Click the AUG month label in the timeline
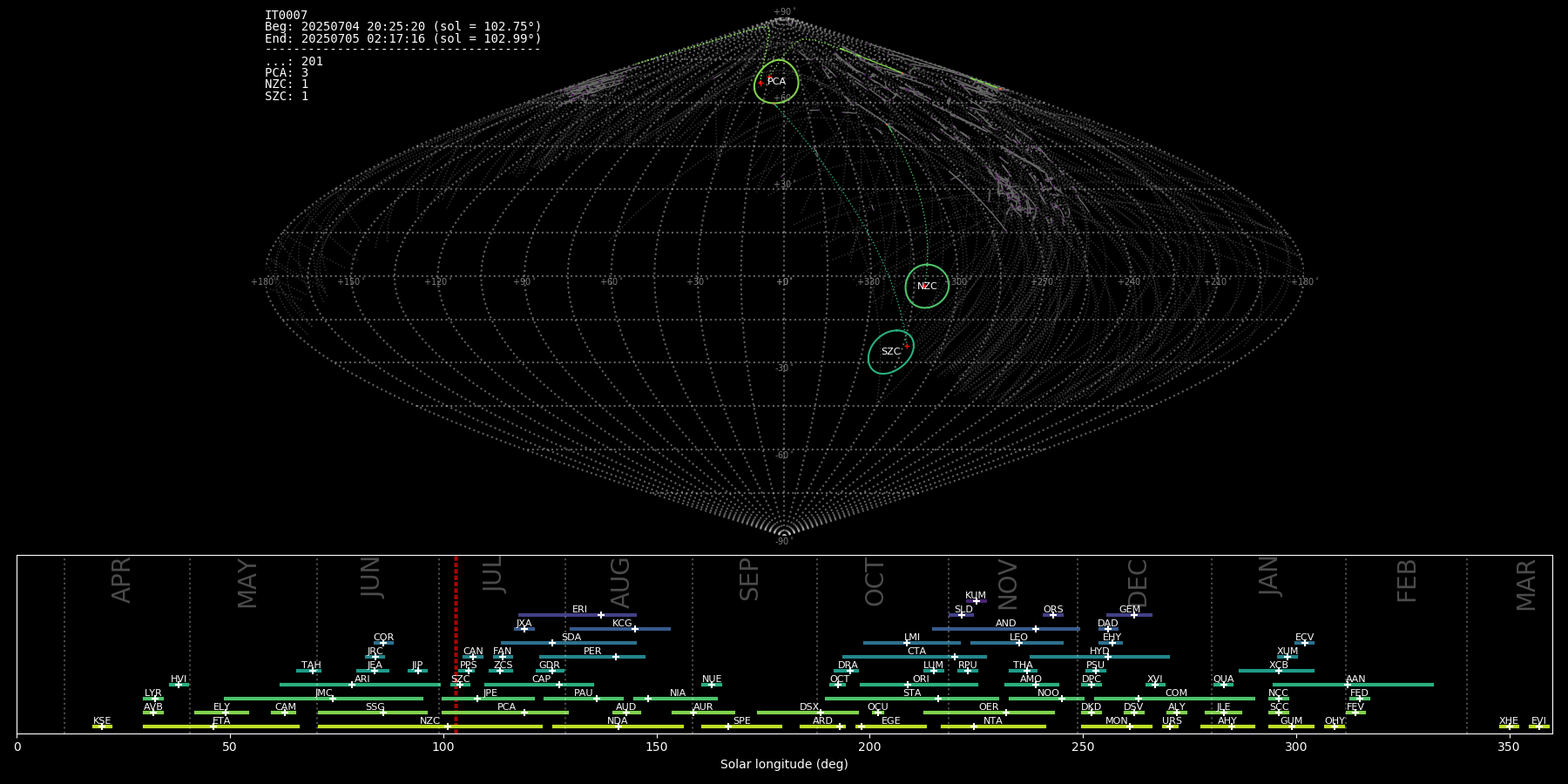Image resolution: width=1568 pixels, height=784 pixels. point(620,583)
